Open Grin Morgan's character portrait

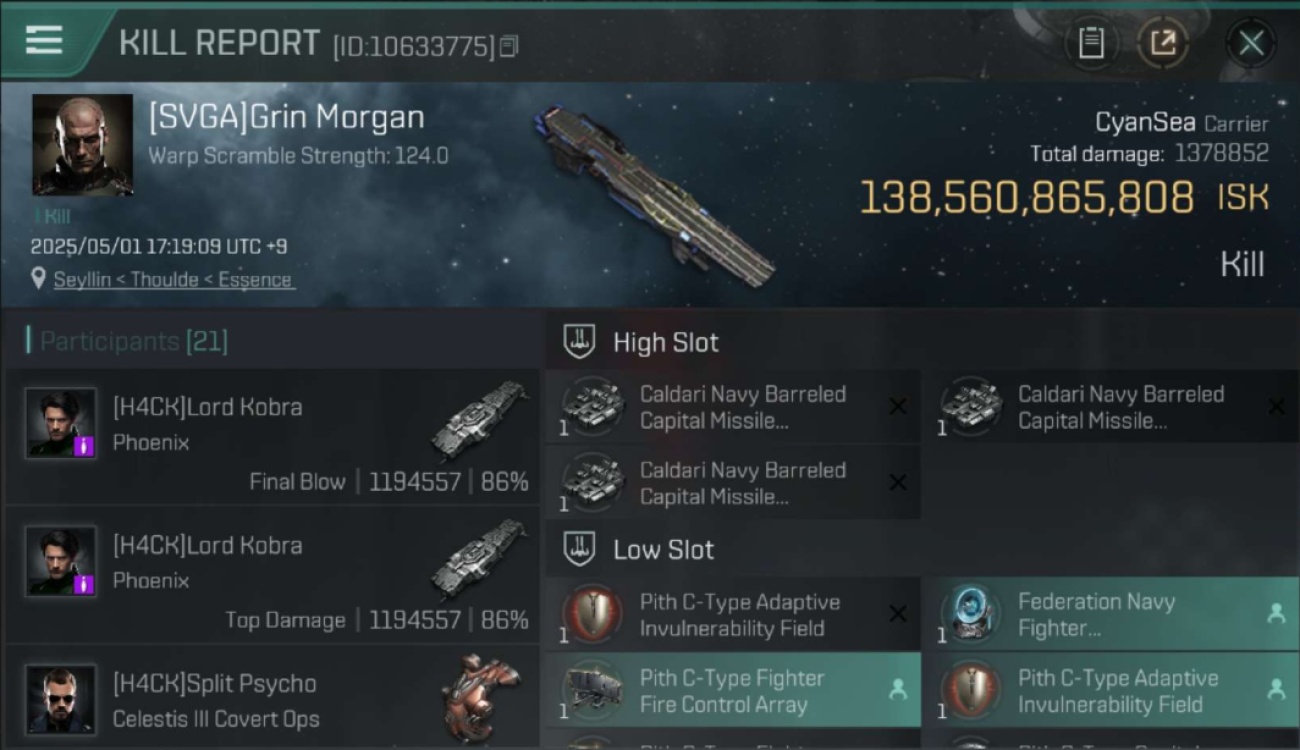[83, 145]
